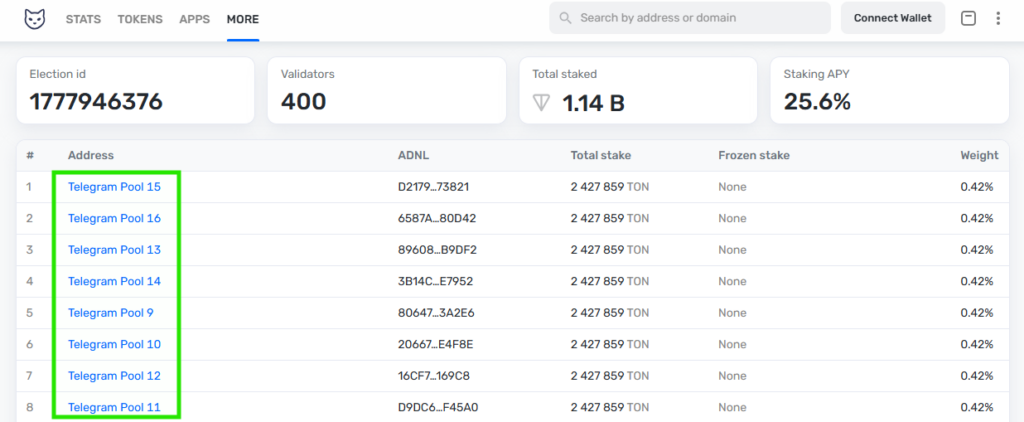Image resolution: width=1024 pixels, height=422 pixels.
Task: Click ADNL value D9DC6...F45A0
Action: (438, 408)
